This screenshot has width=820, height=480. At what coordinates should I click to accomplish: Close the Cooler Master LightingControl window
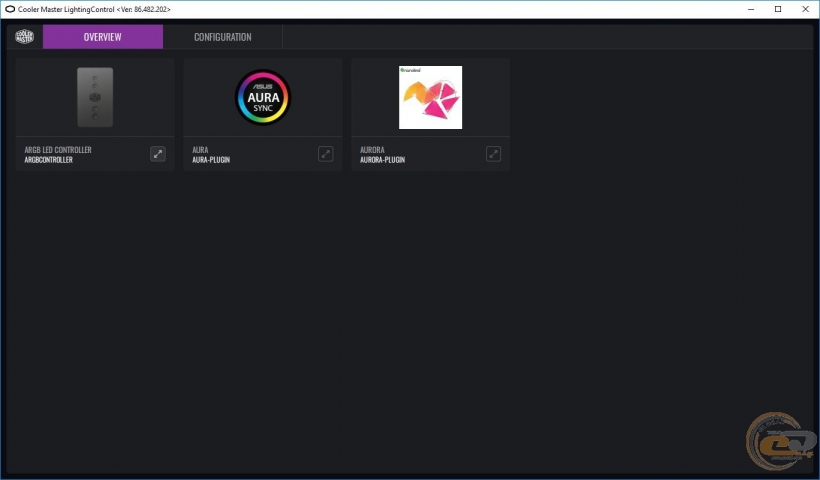(x=806, y=8)
